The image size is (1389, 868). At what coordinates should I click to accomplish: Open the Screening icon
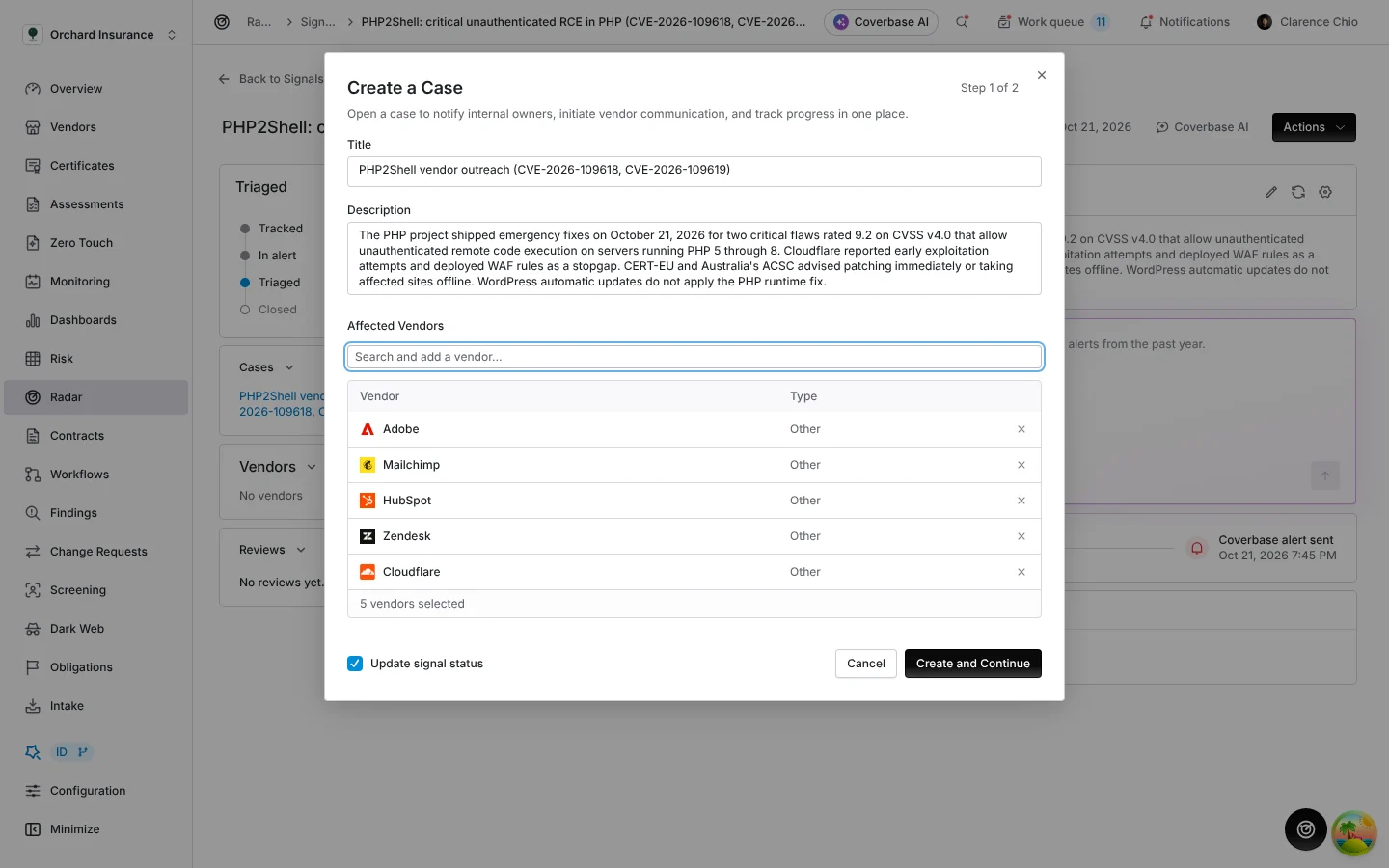tap(33, 590)
